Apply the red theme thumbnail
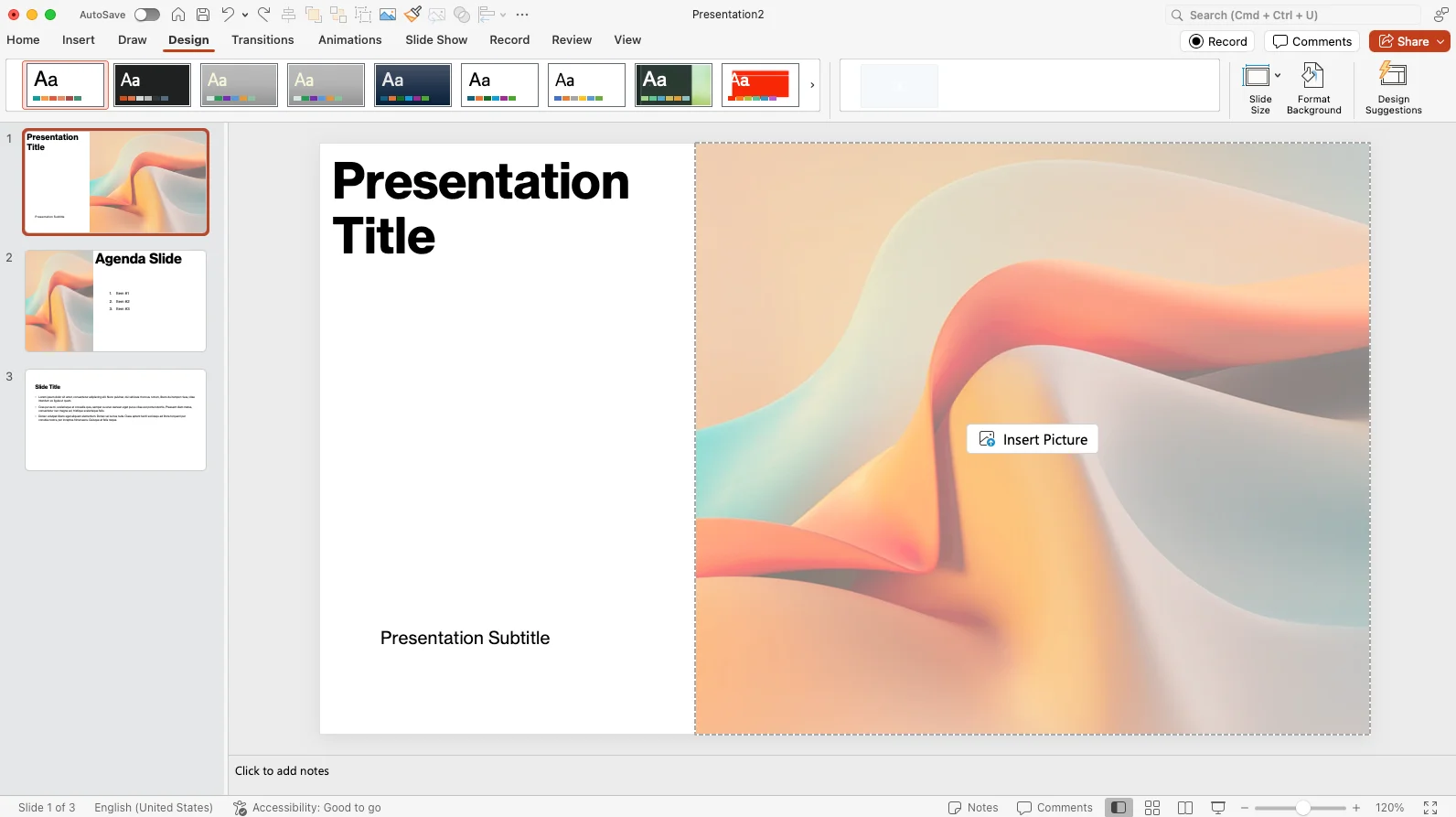1456x817 pixels. click(760, 85)
